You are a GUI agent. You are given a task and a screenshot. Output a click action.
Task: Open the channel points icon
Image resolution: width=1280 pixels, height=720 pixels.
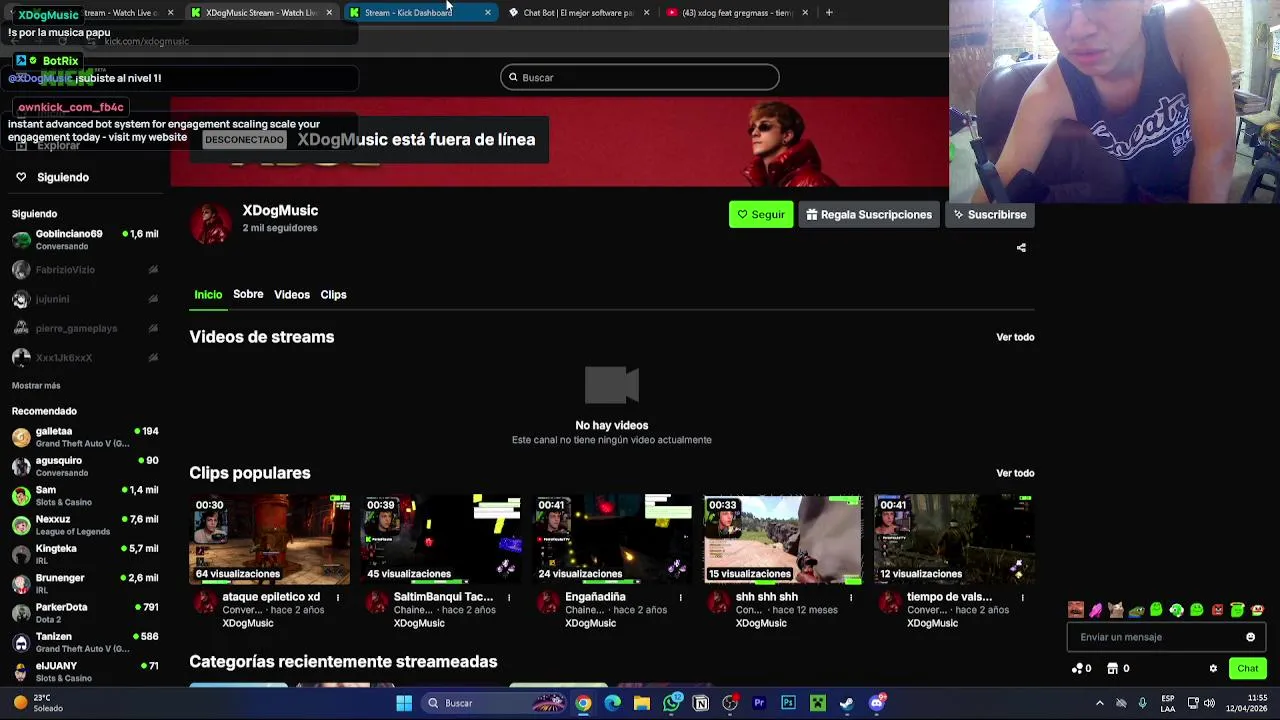pyautogui.click(x=1077, y=668)
